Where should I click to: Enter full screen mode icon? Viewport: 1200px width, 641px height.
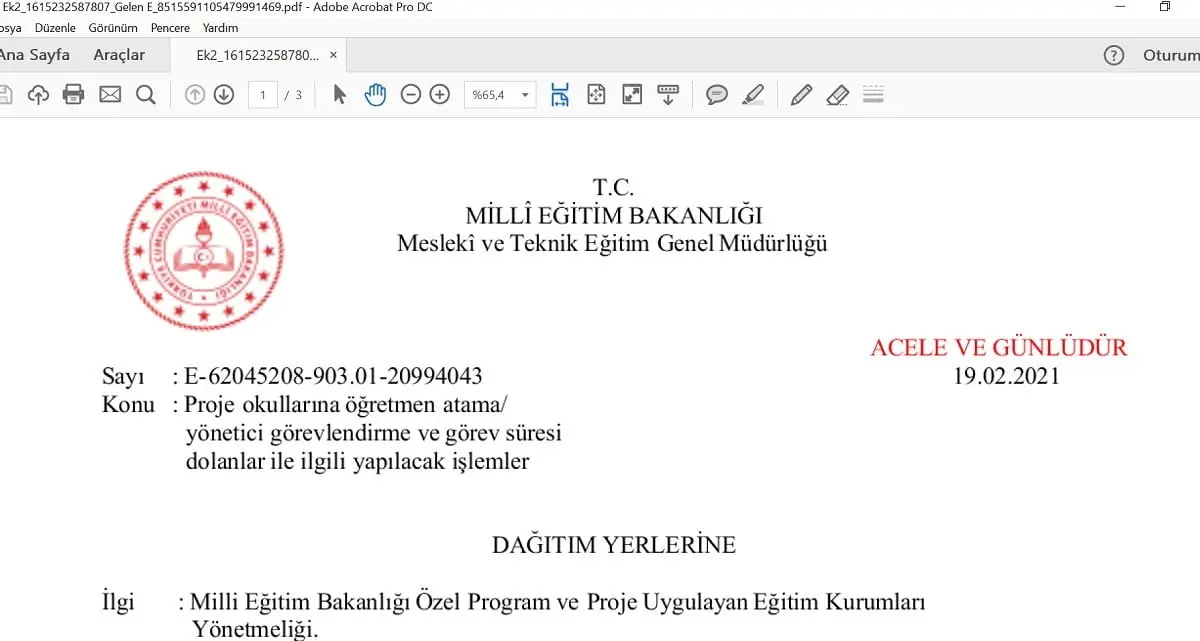(x=632, y=95)
